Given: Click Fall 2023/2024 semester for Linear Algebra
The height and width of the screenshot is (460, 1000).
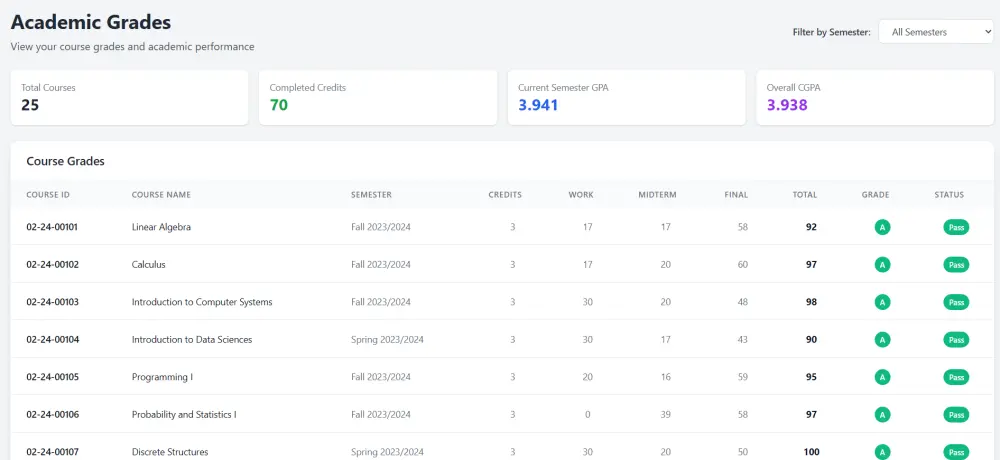Looking at the screenshot, I should (381, 226).
